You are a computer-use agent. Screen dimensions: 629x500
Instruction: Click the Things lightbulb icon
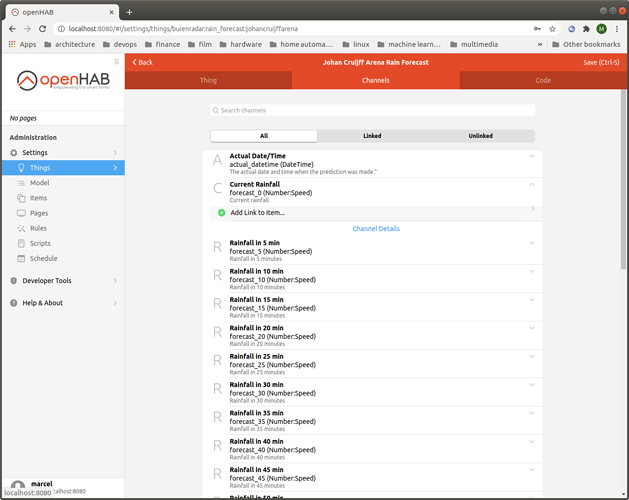coord(21,168)
